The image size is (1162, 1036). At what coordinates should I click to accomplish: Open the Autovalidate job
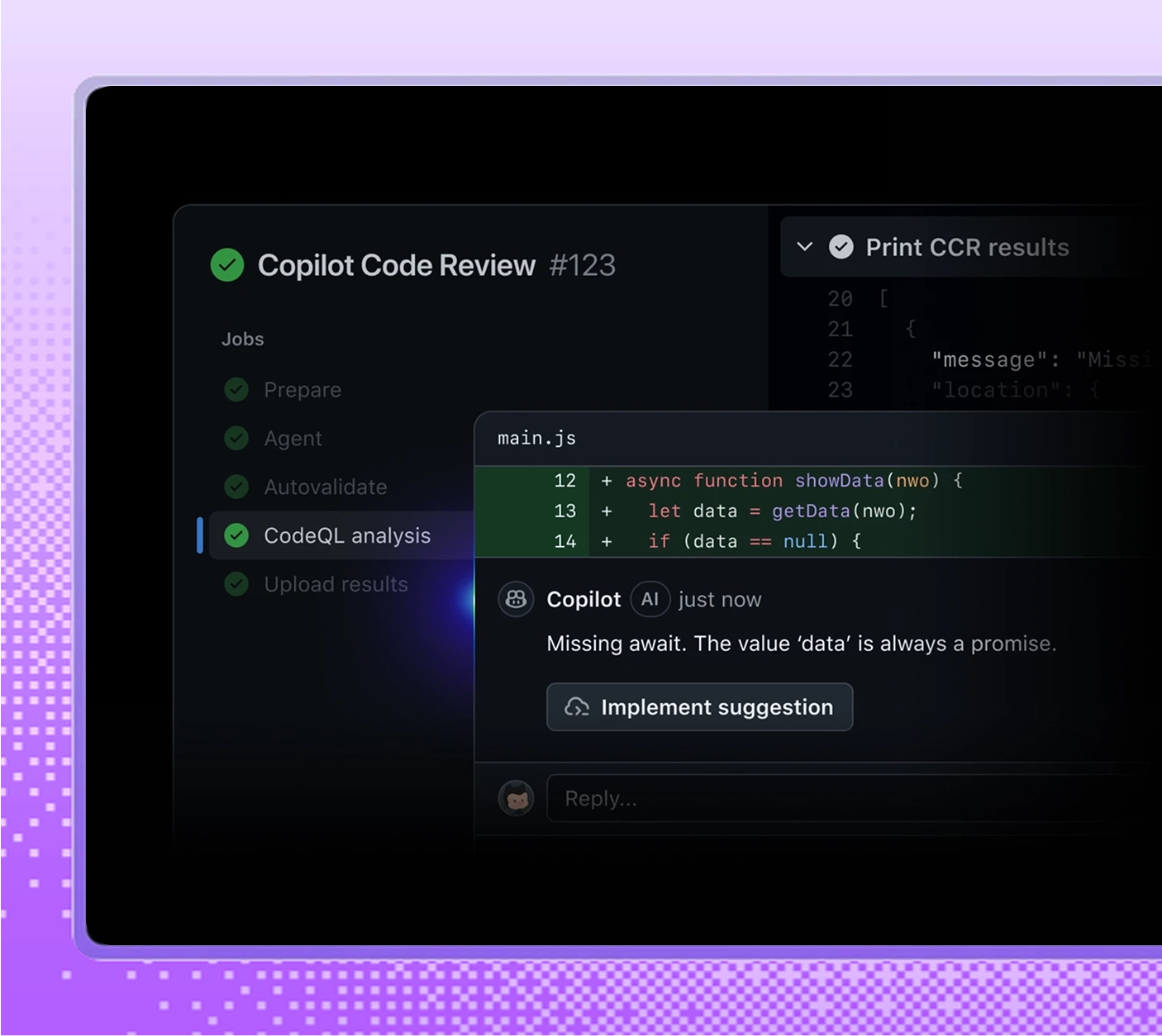(326, 487)
